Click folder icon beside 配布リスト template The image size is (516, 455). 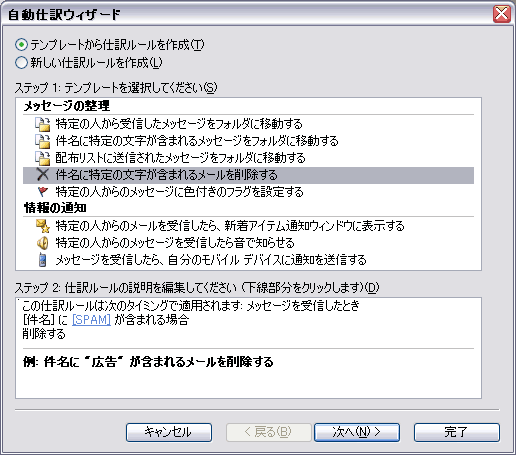point(43,158)
